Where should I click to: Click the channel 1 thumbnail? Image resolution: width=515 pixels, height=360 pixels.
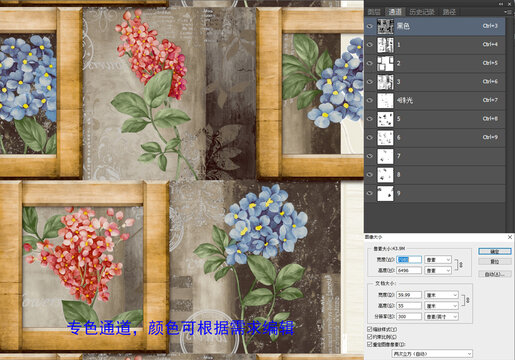point(385,45)
